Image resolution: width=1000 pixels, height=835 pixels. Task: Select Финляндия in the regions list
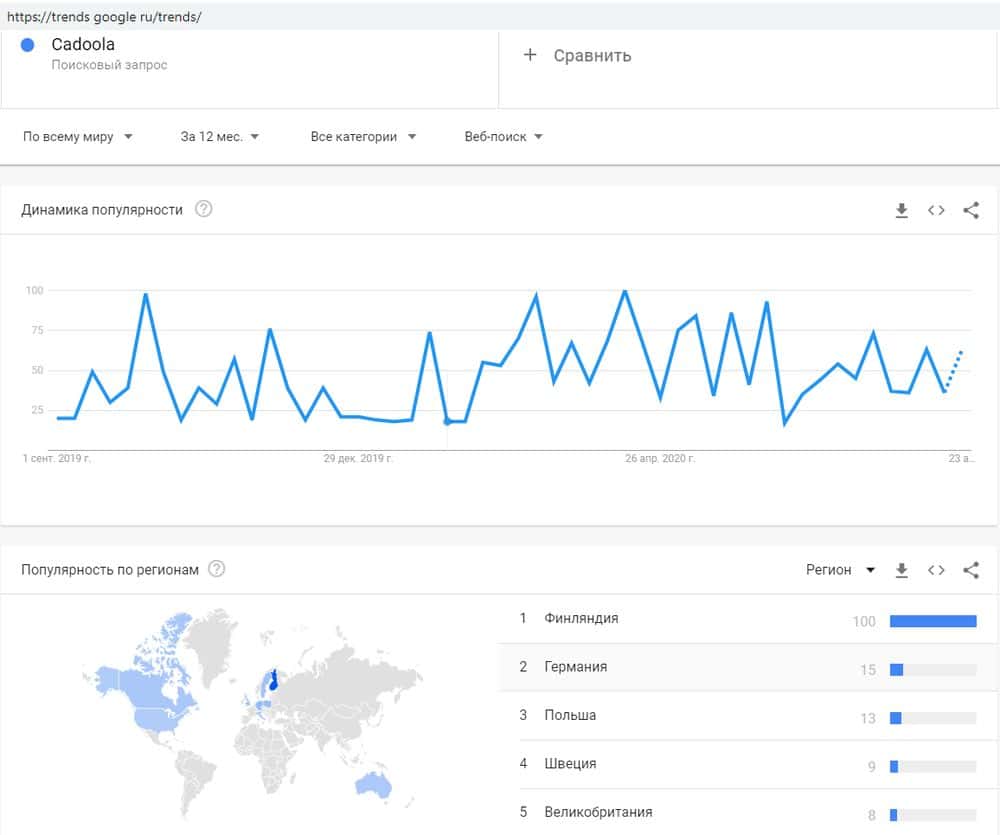tap(581, 619)
